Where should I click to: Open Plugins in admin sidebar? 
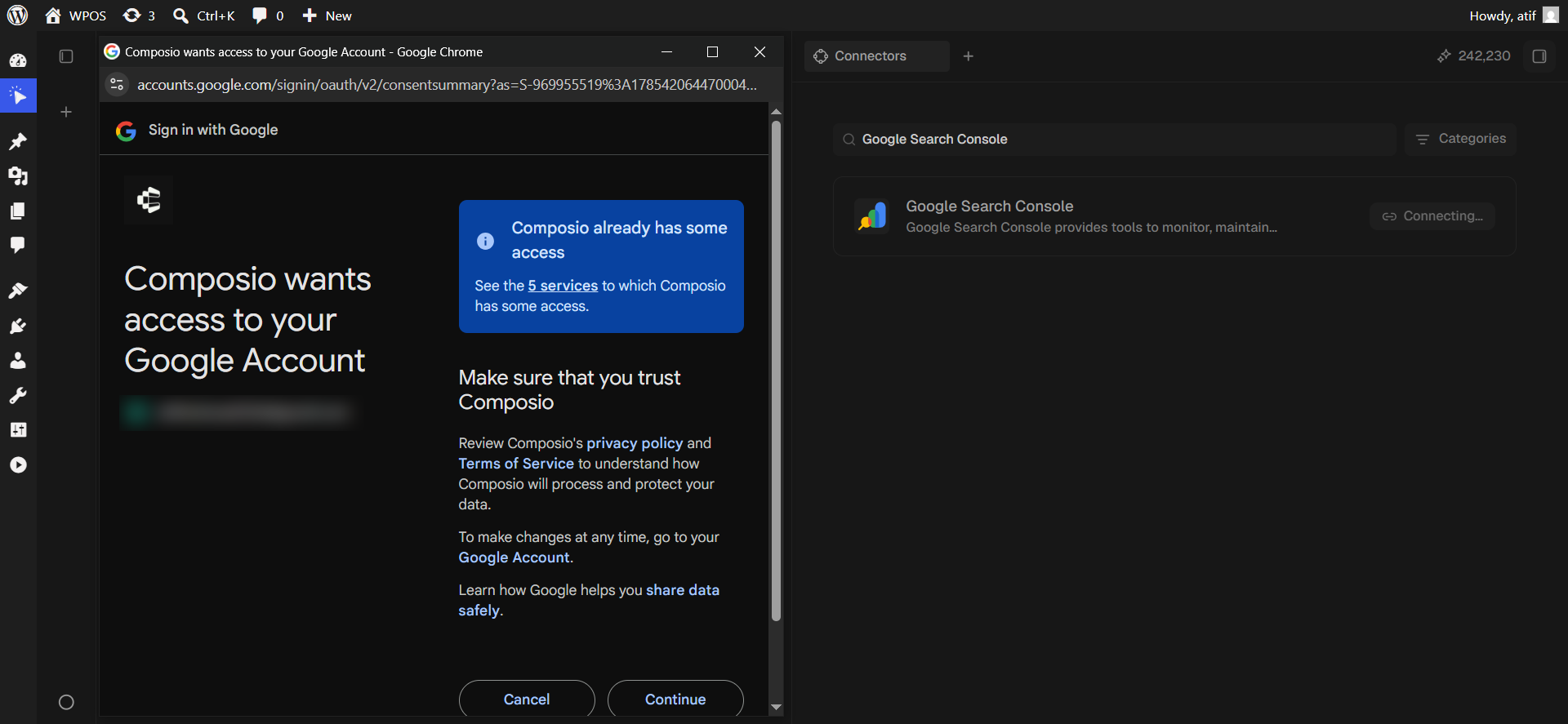18,326
